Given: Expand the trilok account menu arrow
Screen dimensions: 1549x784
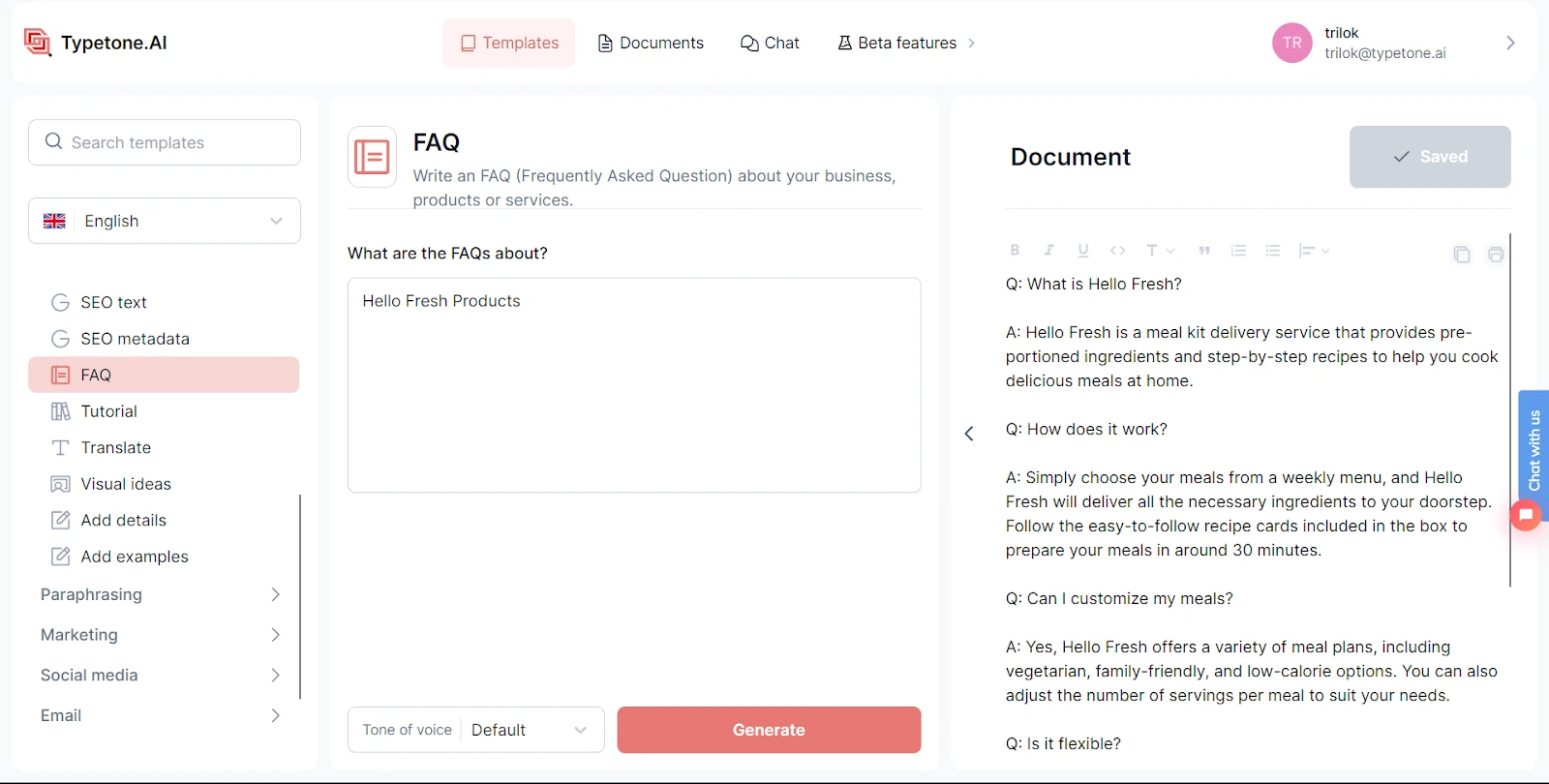Looking at the screenshot, I should pos(1510,43).
